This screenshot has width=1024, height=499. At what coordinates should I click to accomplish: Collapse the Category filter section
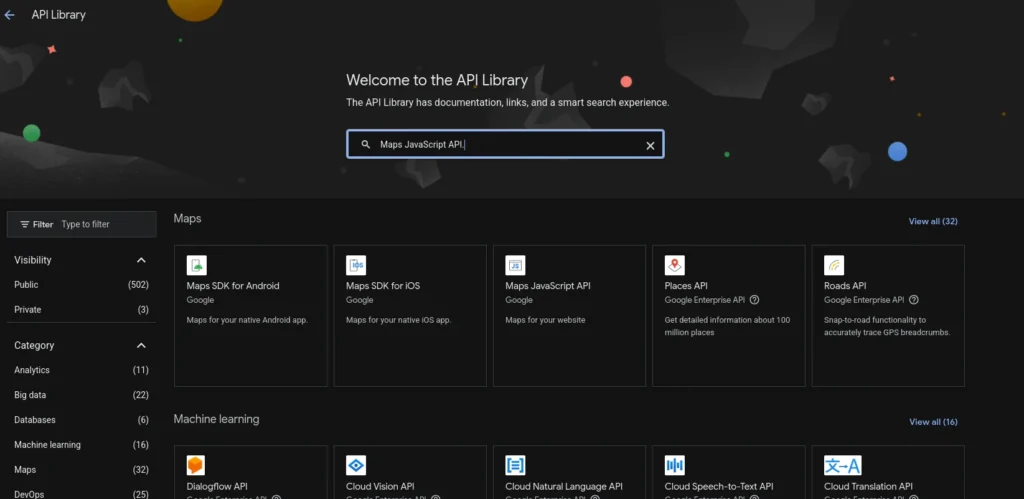tap(141, 346)
